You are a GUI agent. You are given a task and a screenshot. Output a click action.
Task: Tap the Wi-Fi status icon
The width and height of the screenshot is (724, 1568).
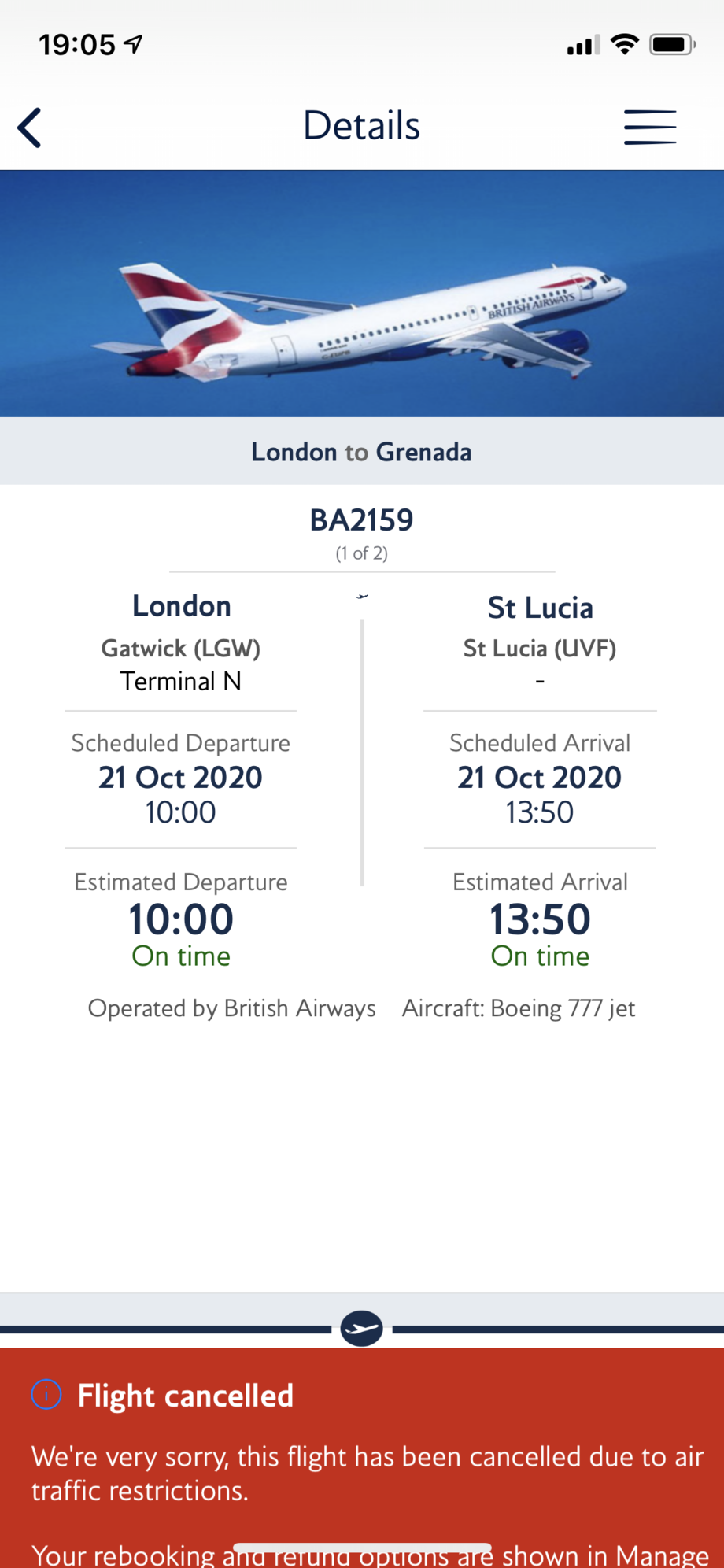[x=625, y=44]
